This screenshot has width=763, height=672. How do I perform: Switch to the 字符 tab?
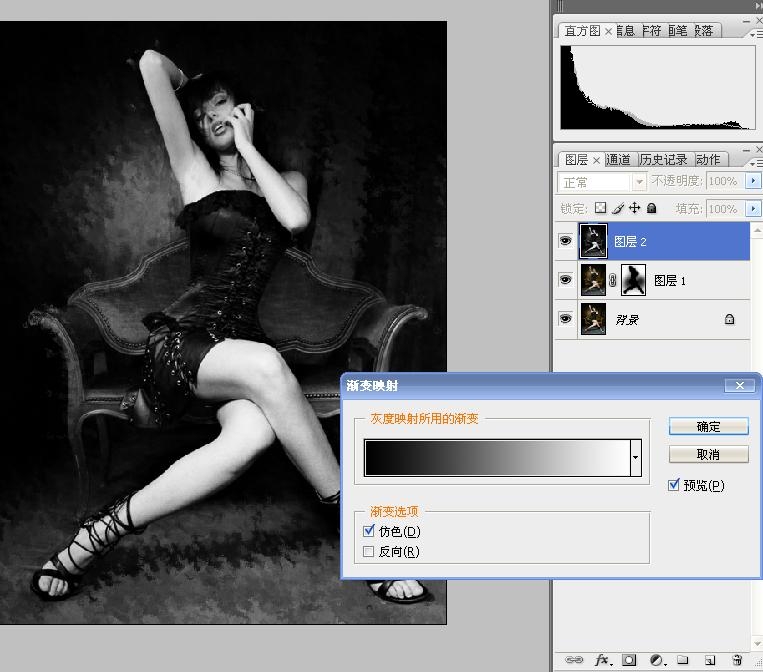pos(652,31)
